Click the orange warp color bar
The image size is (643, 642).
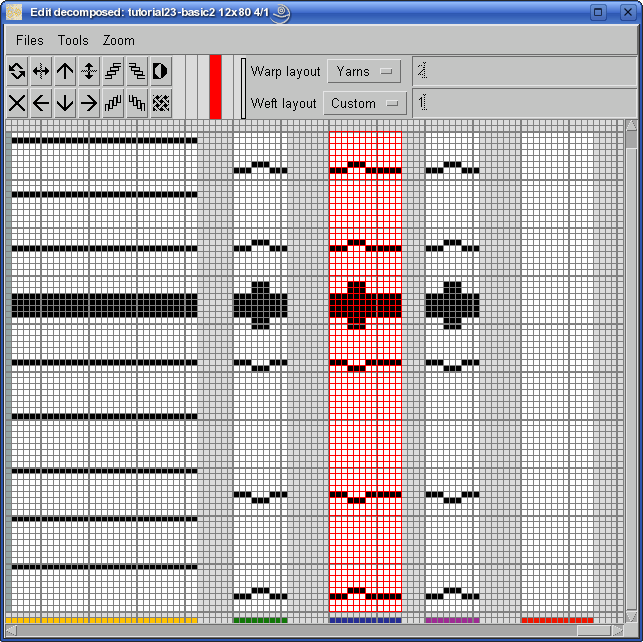click(x=100, y=620)
